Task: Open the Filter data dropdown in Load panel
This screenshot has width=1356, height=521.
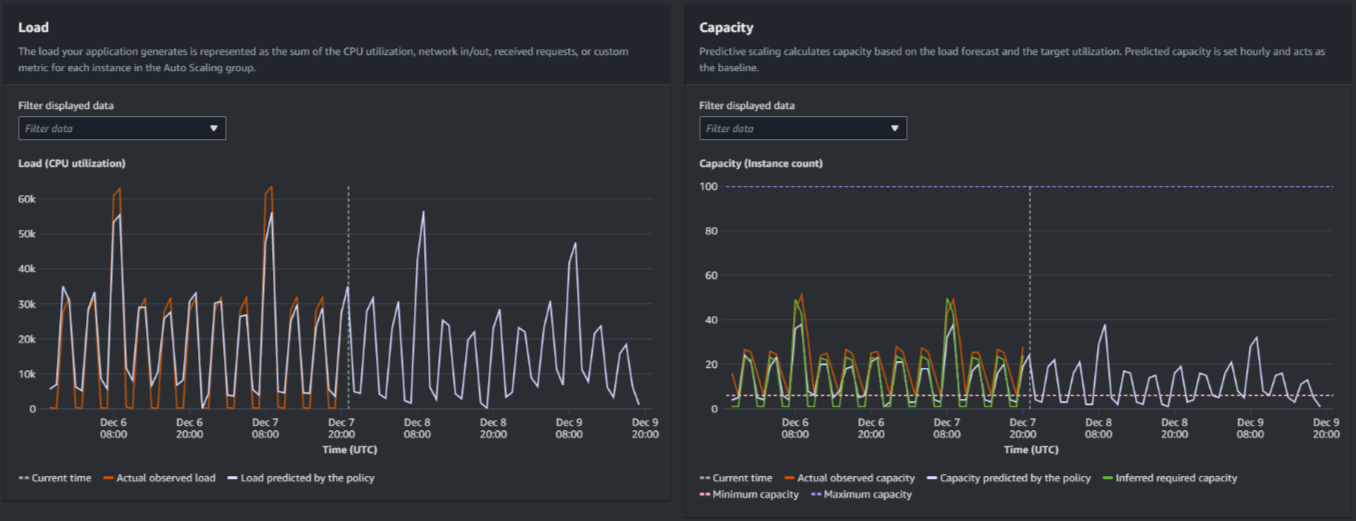Action: pos(122,128)
